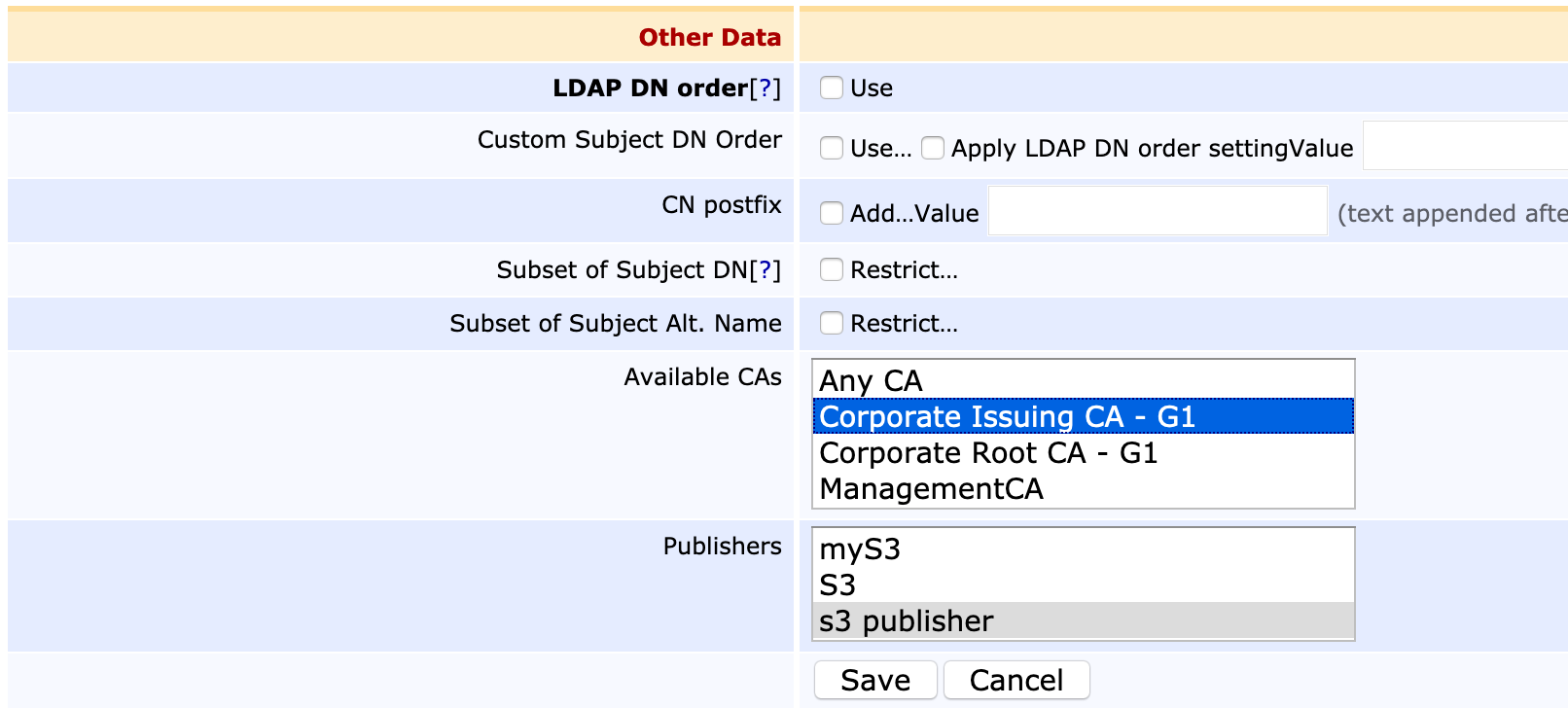Enable the CN postfix Add checkbox

click(831, 213)
